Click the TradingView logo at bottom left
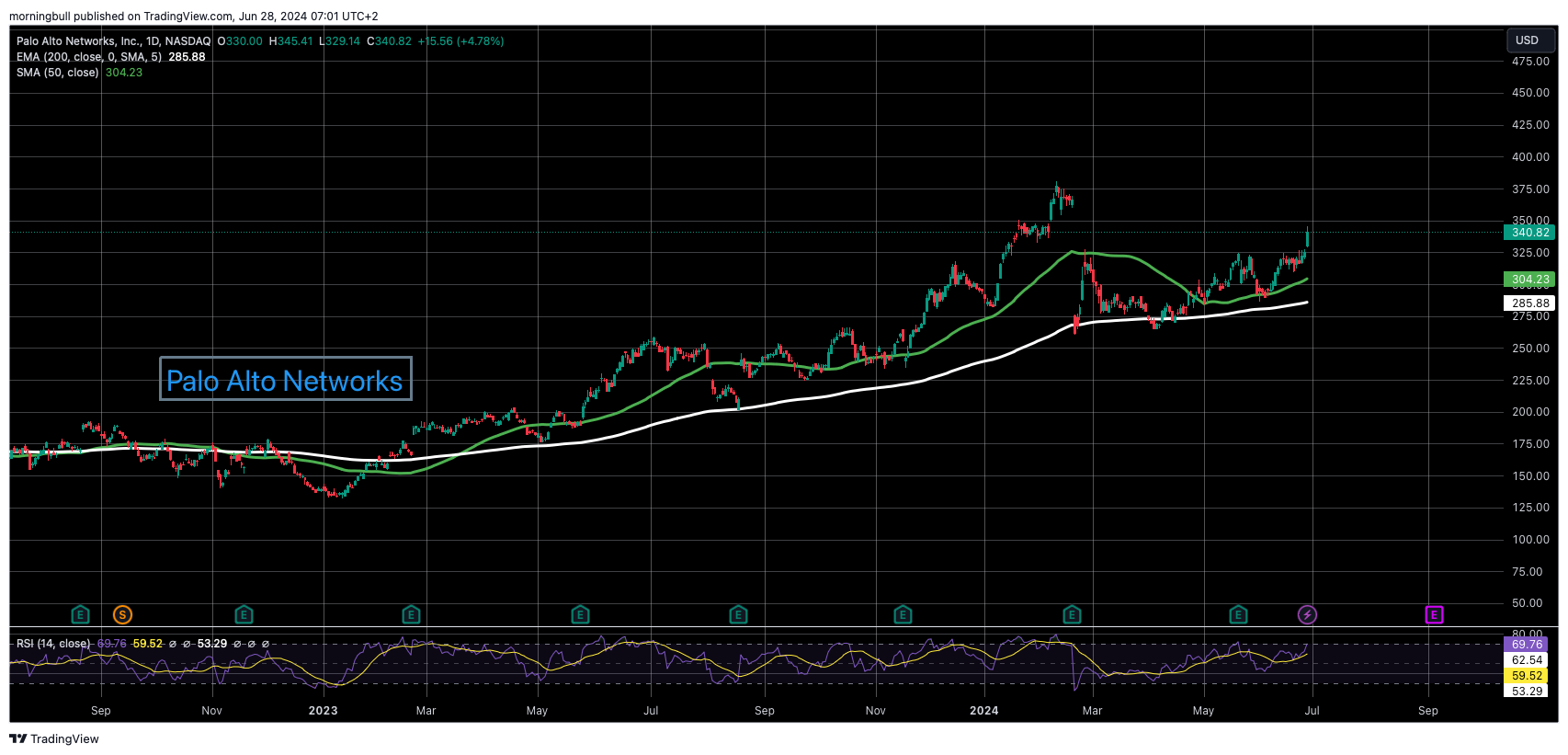Screen dimensions: 1568x755 tap(54, 738)
